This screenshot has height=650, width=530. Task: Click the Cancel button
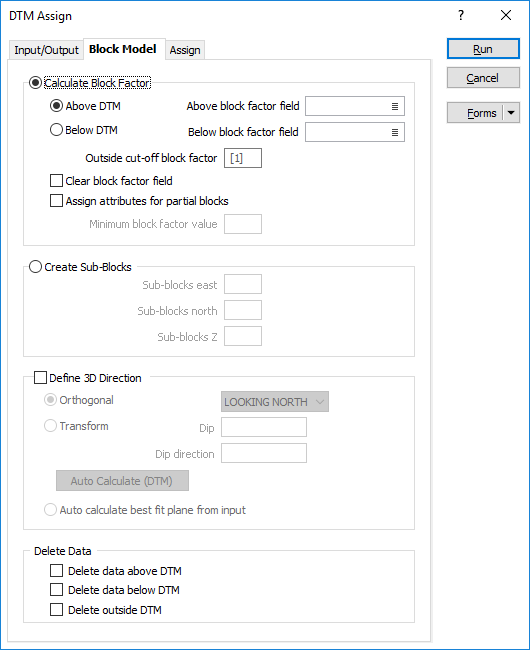[483, 78]
